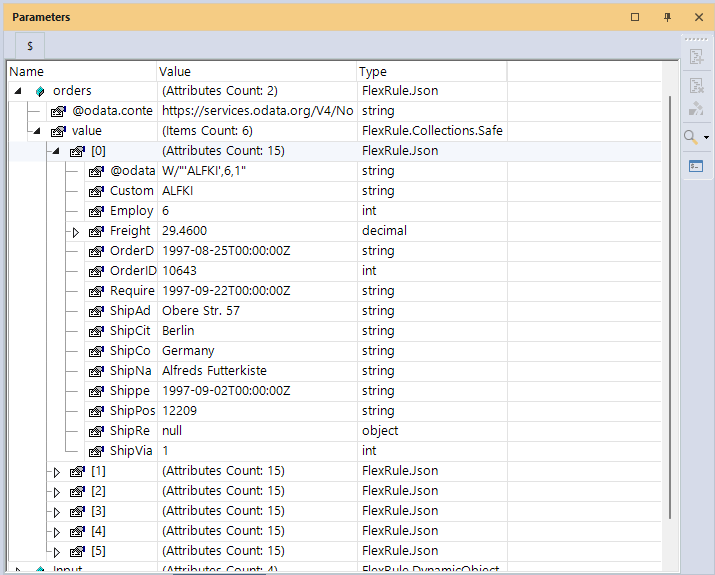Expand the [2] item node

pos(57,492)
